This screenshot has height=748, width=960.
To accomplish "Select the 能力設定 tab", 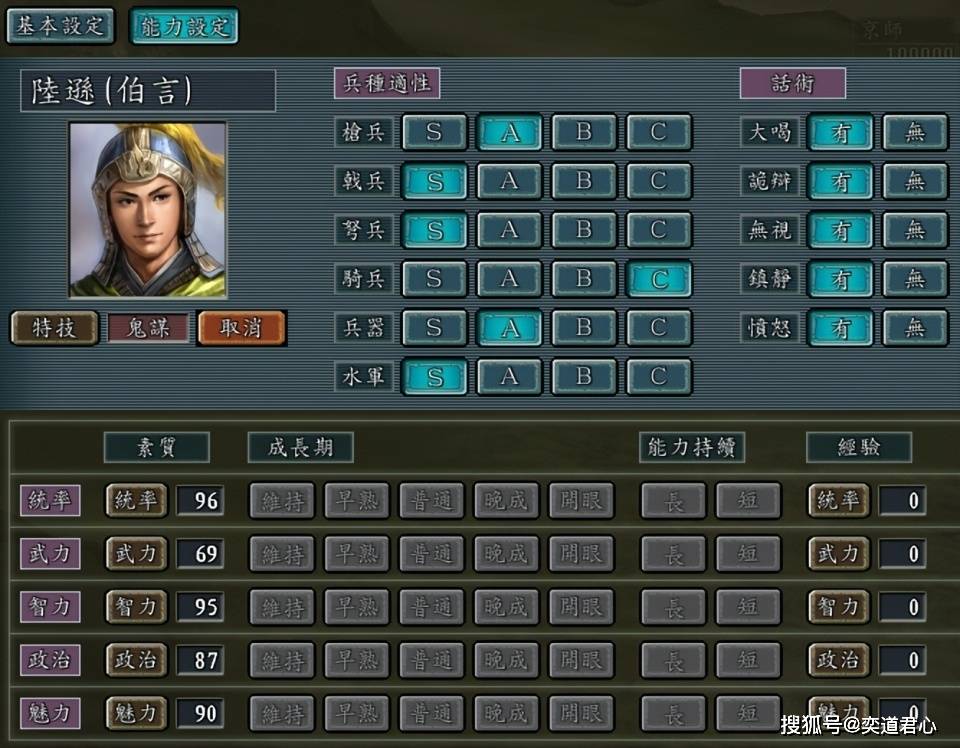I will pyautogui.click(x=184, y=26).
